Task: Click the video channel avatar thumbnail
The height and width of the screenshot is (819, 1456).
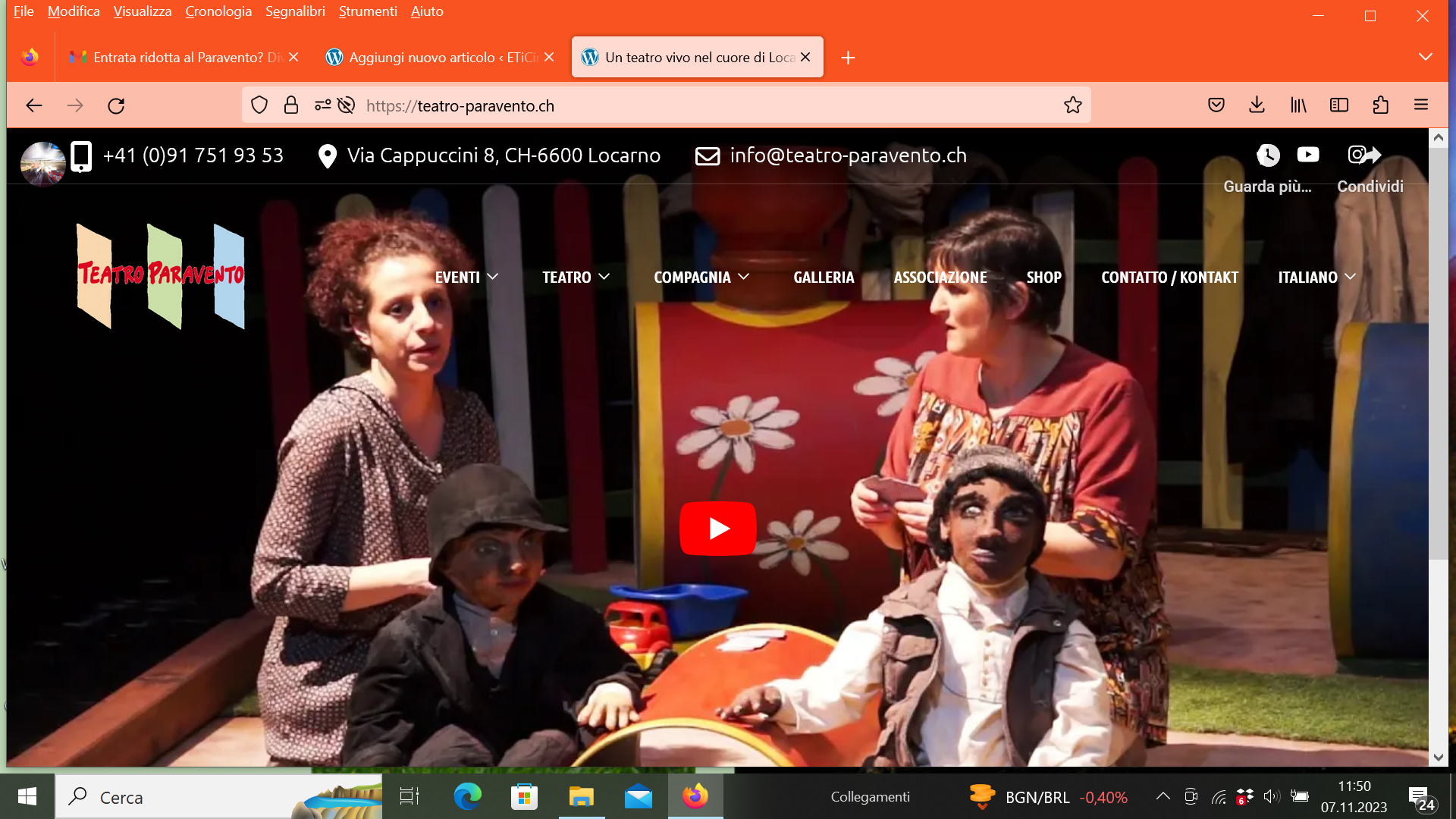Action: [x=43, y=163]
